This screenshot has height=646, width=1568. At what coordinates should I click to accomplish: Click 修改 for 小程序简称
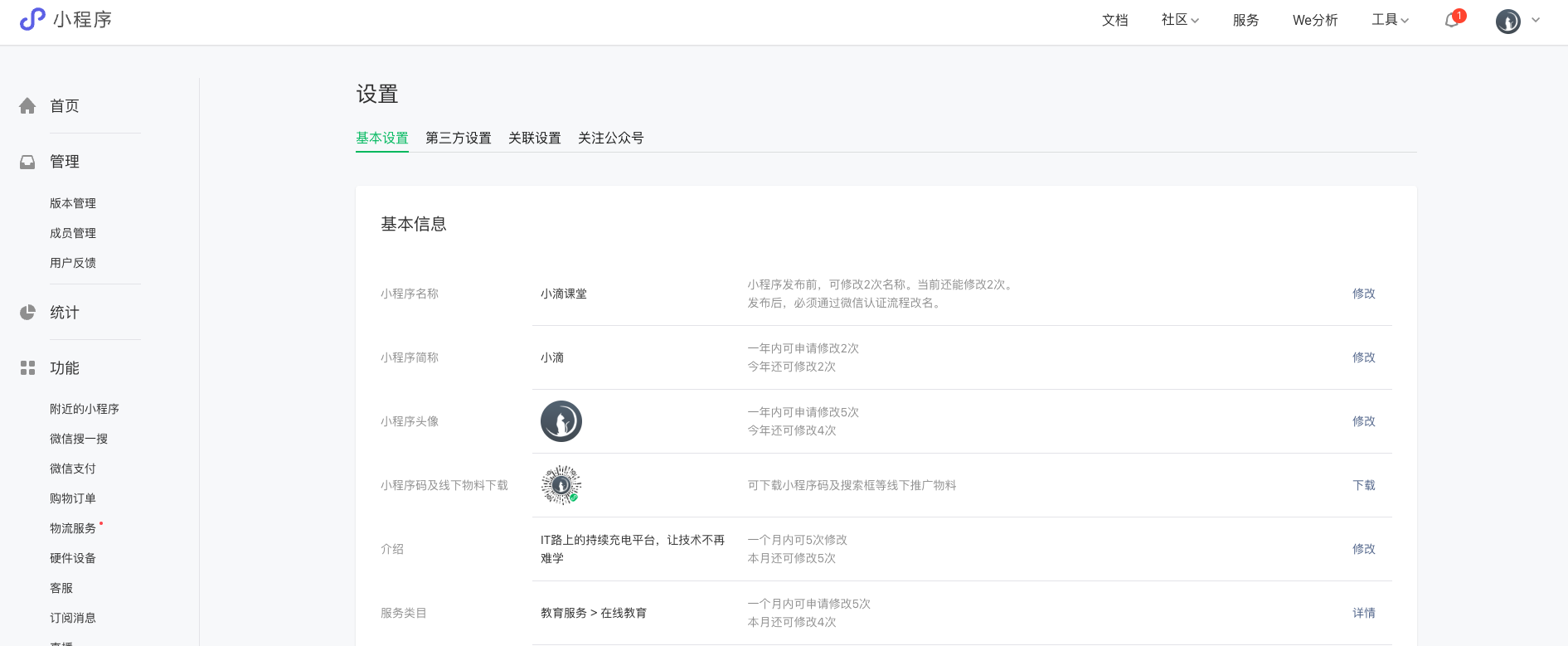[x=1364, y=357]
